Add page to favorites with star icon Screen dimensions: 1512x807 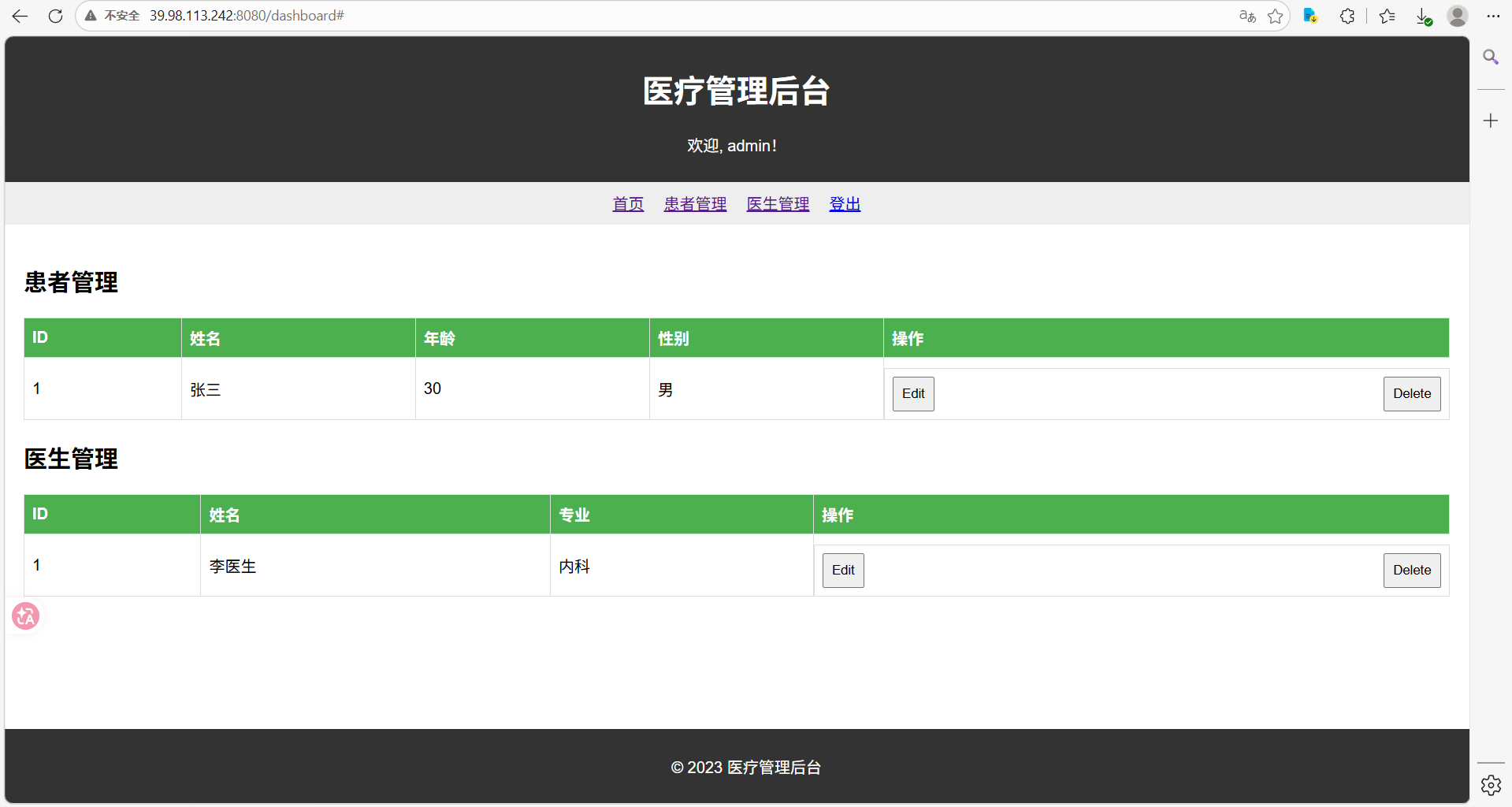pos(1275,16)
